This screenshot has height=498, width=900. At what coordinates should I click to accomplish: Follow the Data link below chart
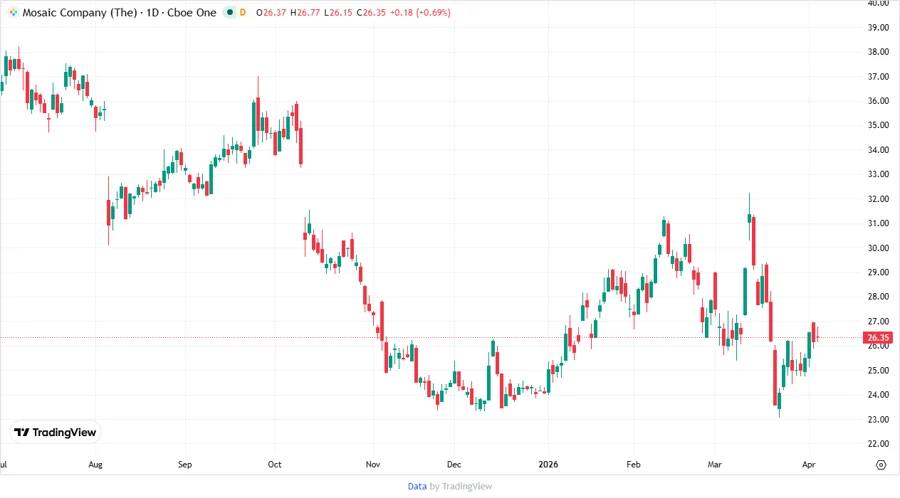pos(417,486)
